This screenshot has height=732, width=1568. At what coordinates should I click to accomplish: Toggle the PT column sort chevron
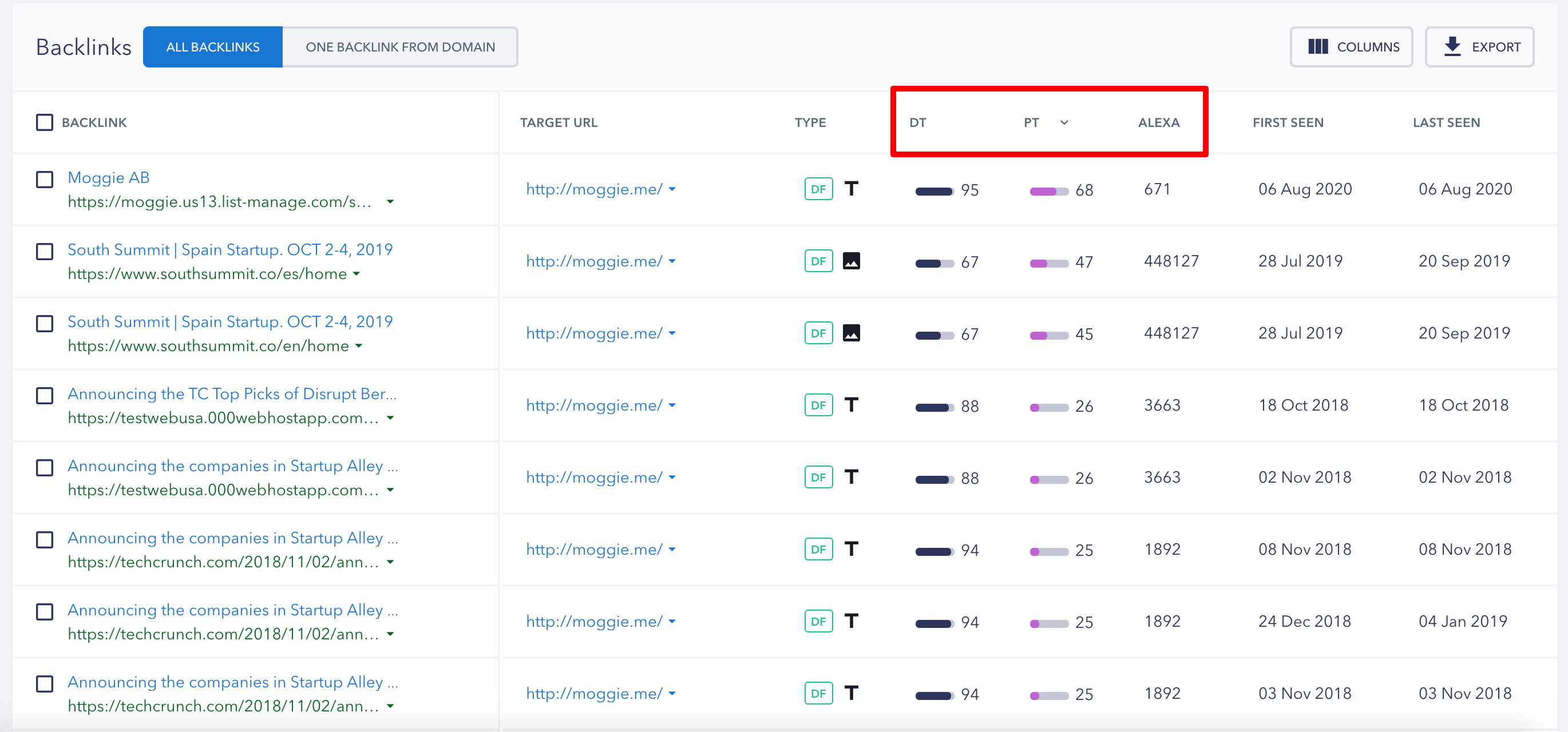tap(1064, 122)
